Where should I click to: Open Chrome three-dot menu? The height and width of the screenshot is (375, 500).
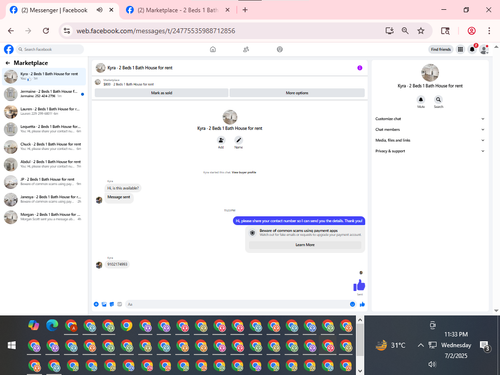click(x=489, y=31)
